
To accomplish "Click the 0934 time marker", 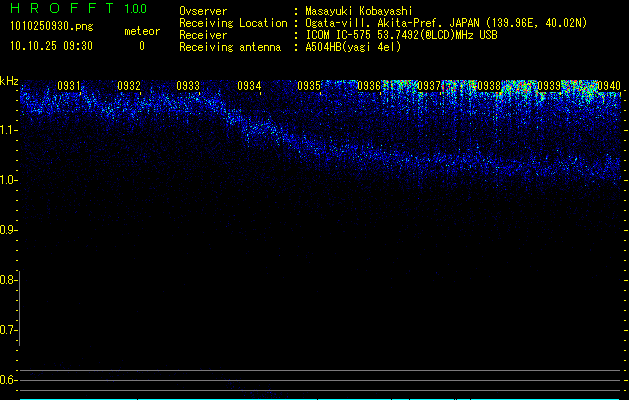I will pos(249,86).
